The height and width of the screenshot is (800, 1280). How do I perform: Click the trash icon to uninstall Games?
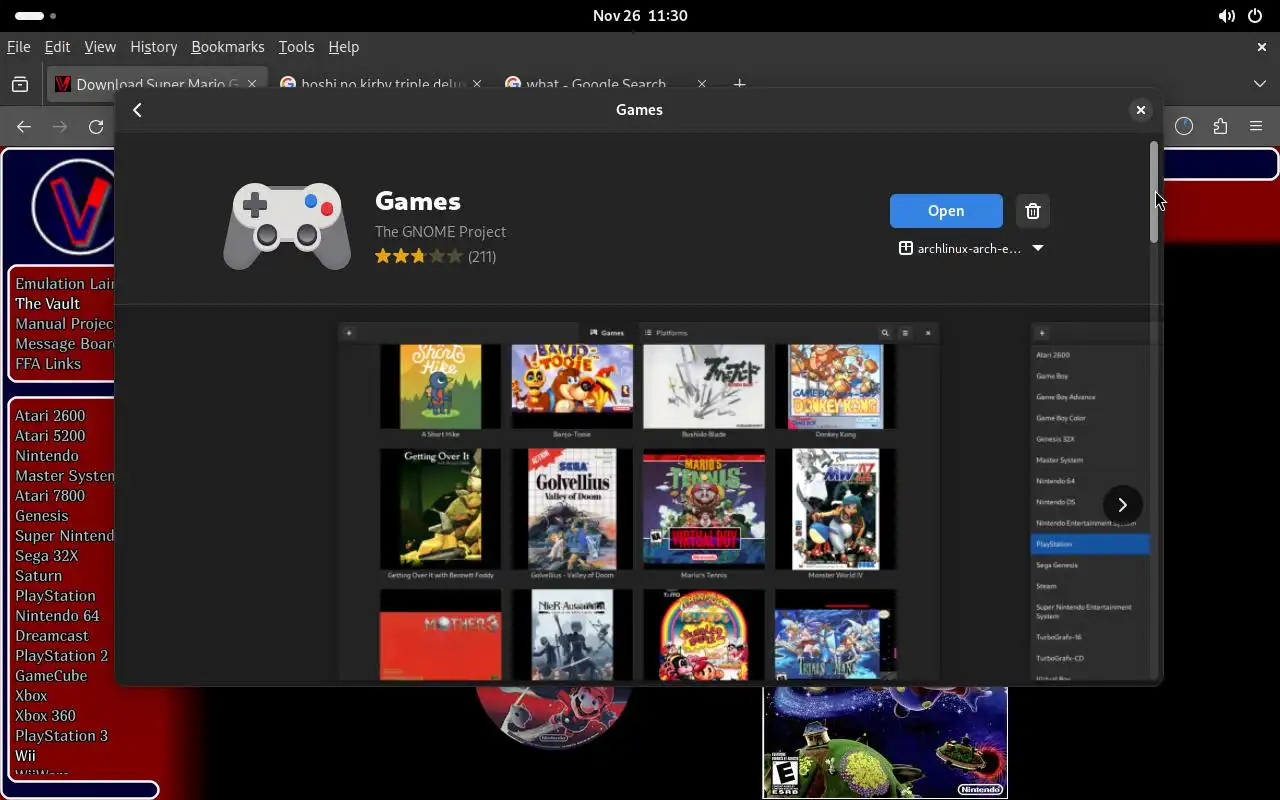(x=1033, y=211)
